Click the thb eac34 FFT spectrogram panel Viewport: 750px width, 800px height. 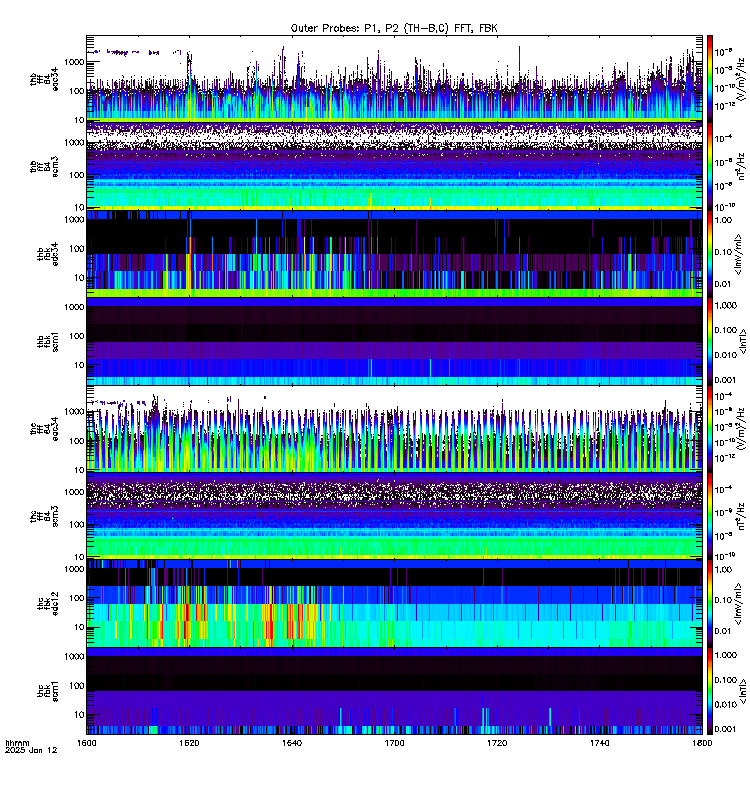pos(394,78)
